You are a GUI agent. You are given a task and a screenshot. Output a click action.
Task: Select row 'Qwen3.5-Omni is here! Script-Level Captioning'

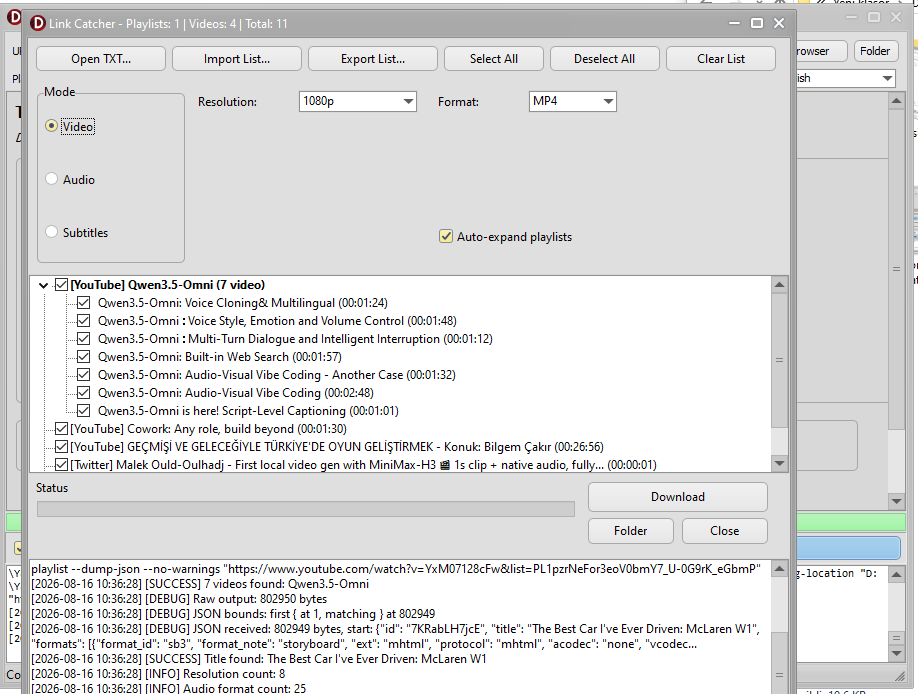[248, 411]
